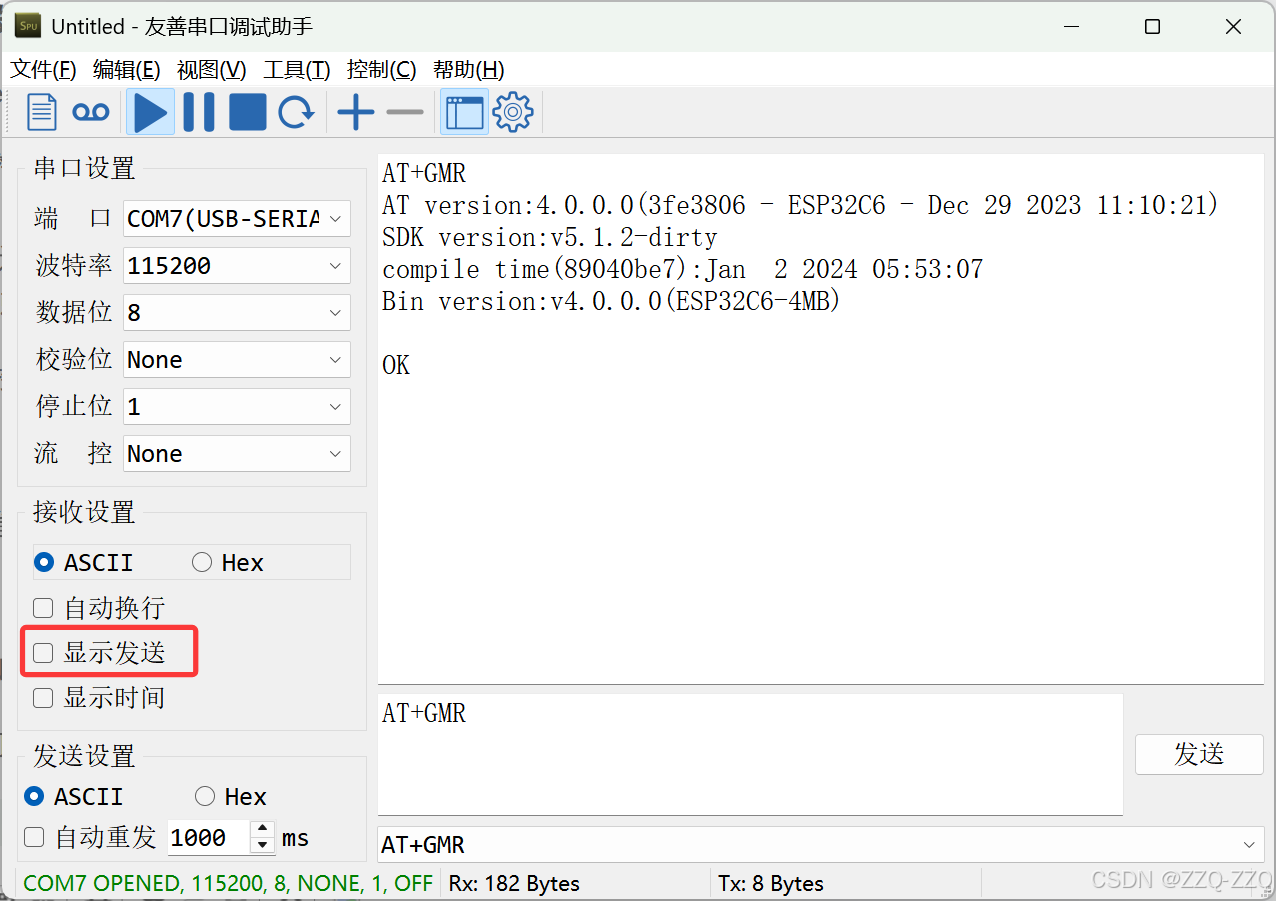Open the 端口 COM7 port dropdown

(237, 218)
